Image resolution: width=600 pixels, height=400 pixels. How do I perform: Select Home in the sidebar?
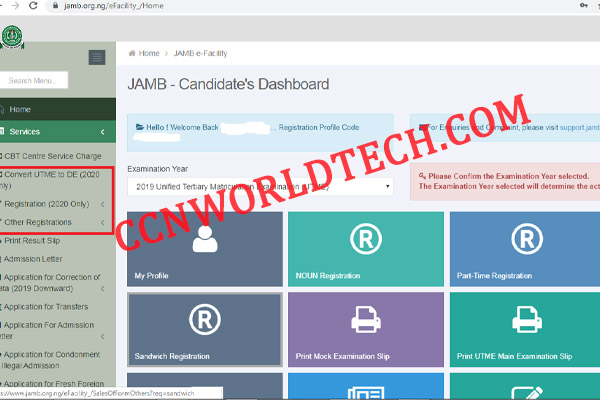point(57,109)
